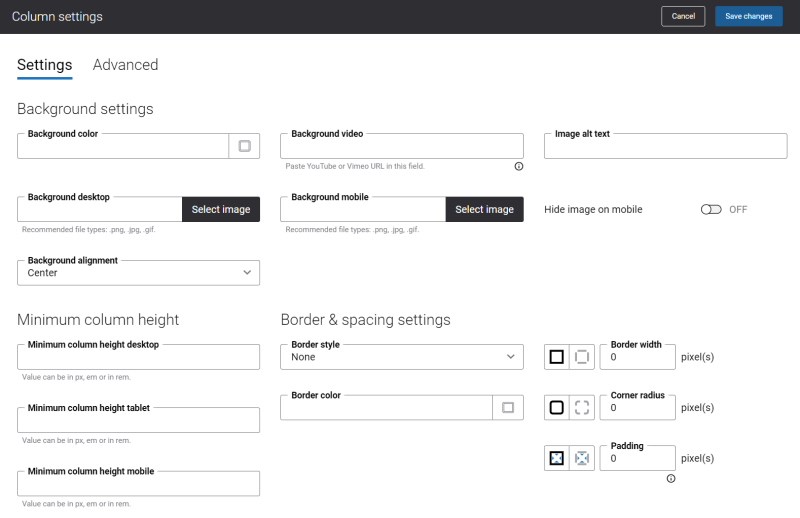The width and height of the screenshot is (800, 518).
Task: Select uniform border width icon
Action: 557,357
